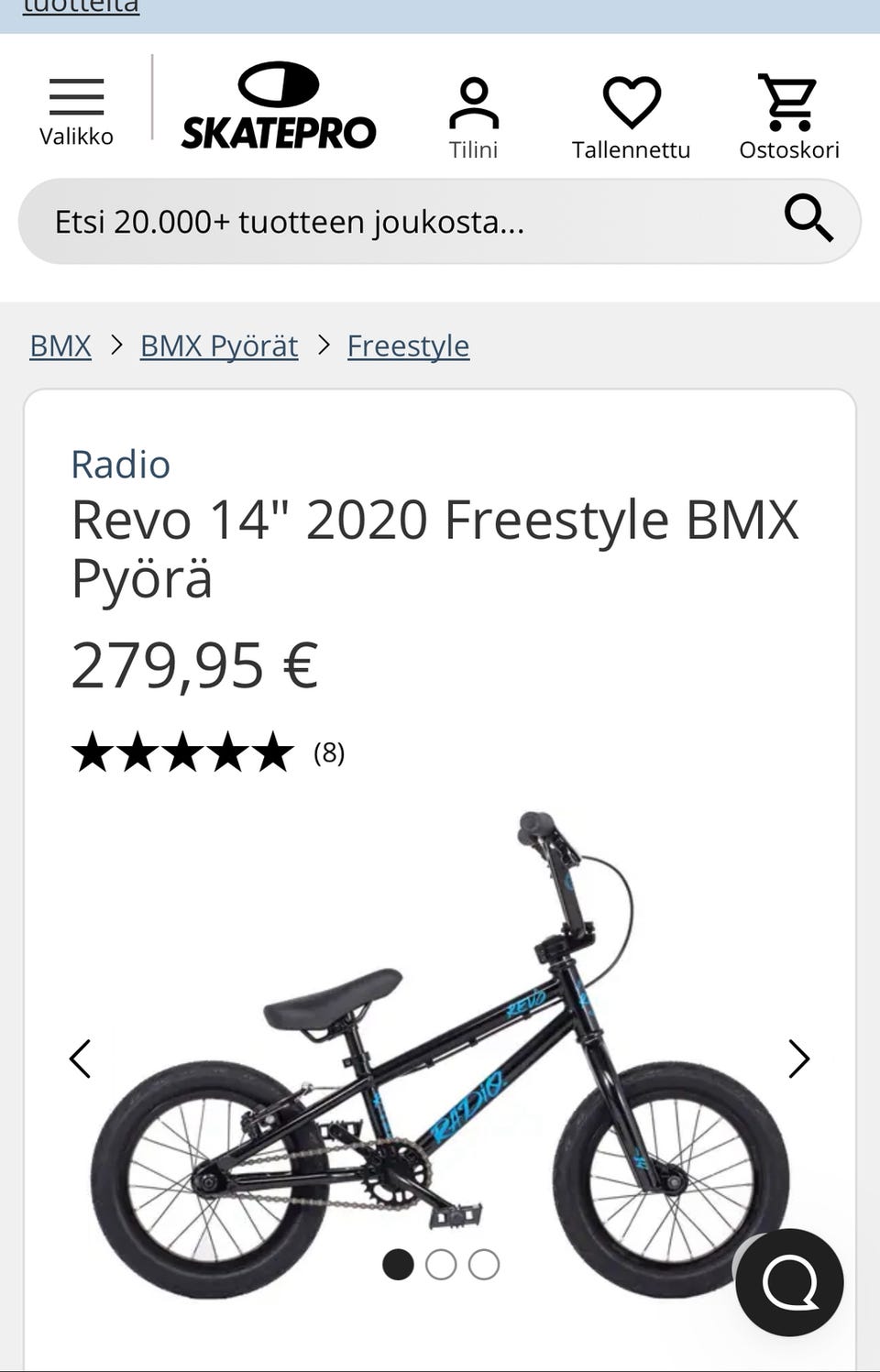Select the third image carousel dot
The image size is (880, 1372).
click(x=484, y=1265)
